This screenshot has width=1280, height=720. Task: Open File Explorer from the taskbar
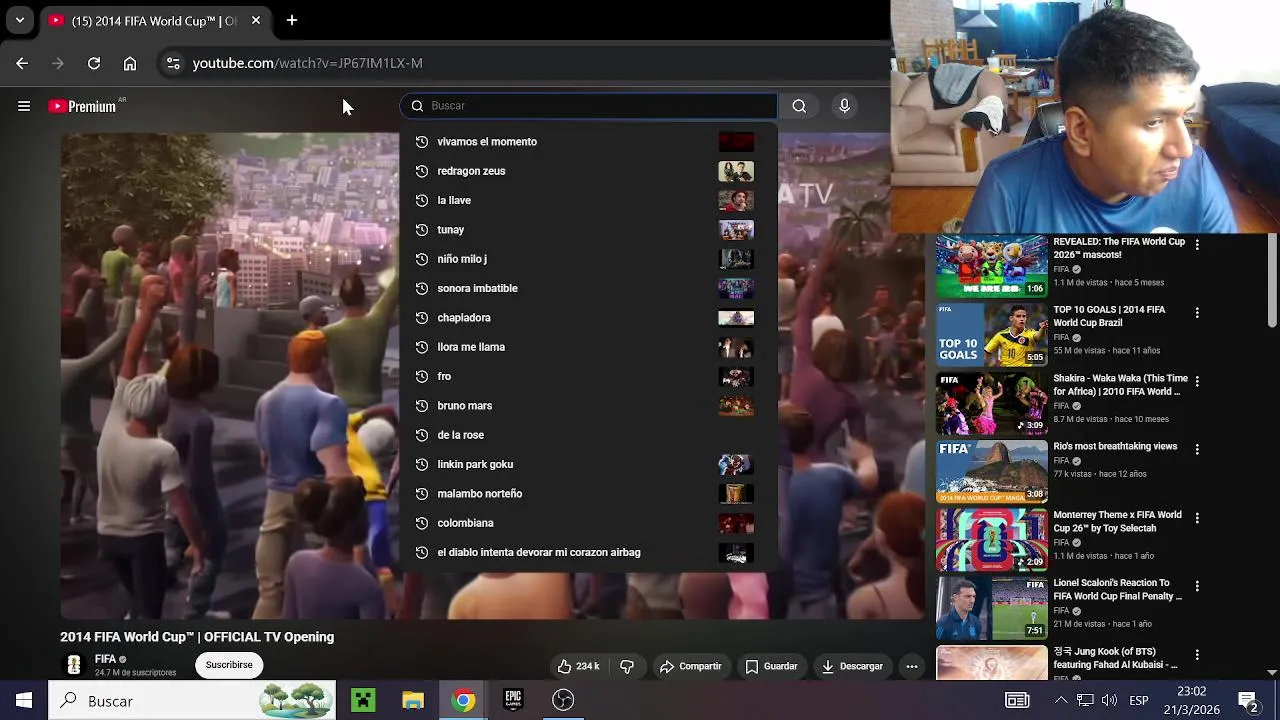pyautogui.click(x=413, y=701)
